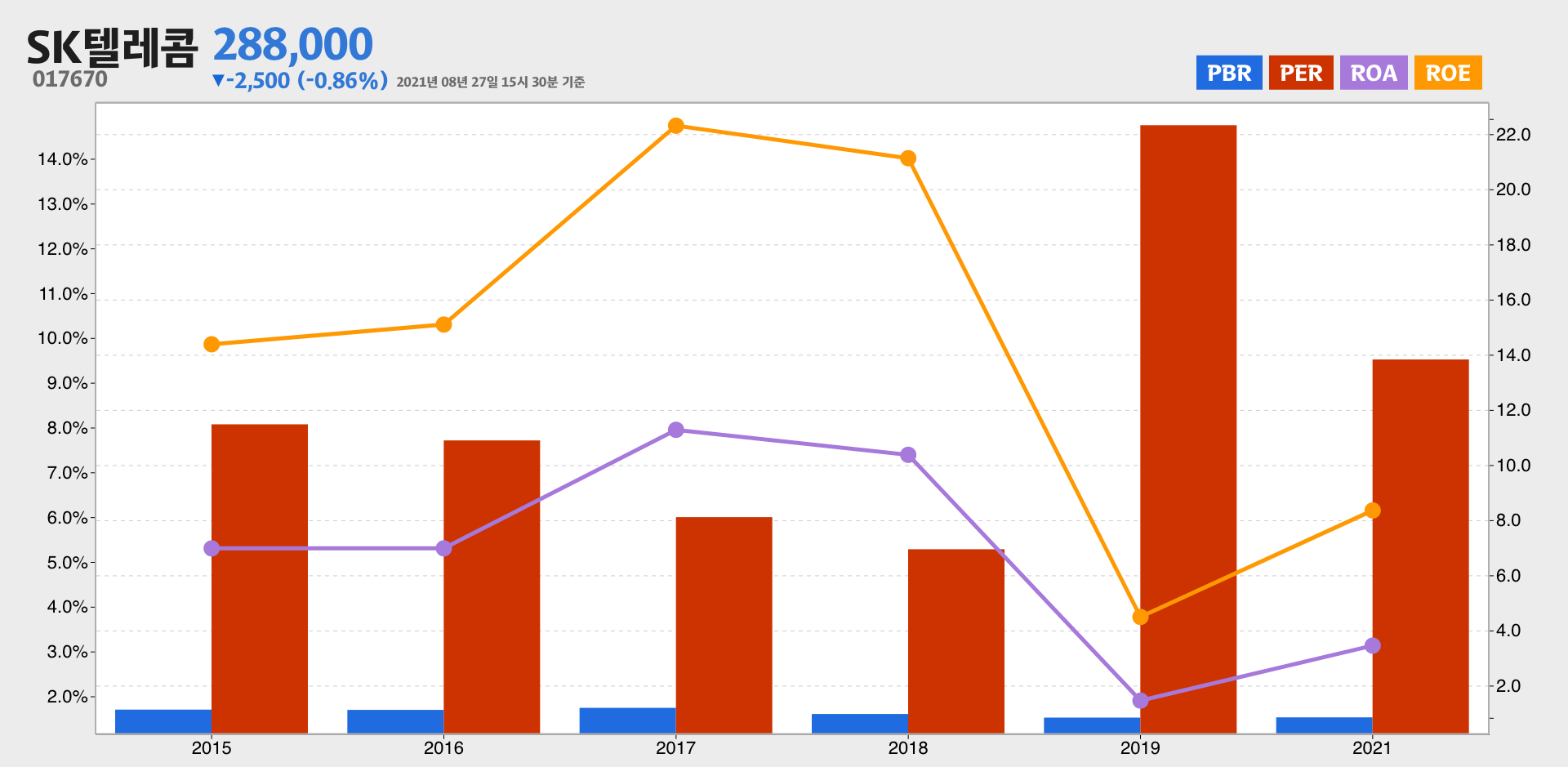Click the 2.0% left axis label
This screenshot has height=767, width=1568.
point(67,697)
